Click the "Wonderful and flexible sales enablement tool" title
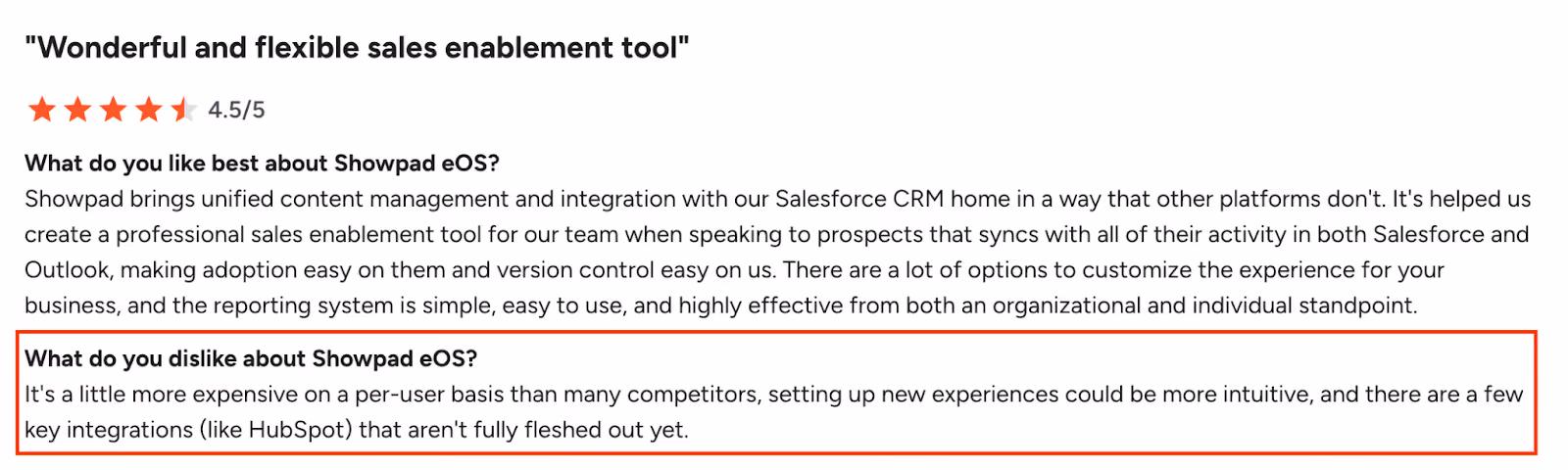The height and width of the screenshot is (470, 1568). tap(357, 47)
